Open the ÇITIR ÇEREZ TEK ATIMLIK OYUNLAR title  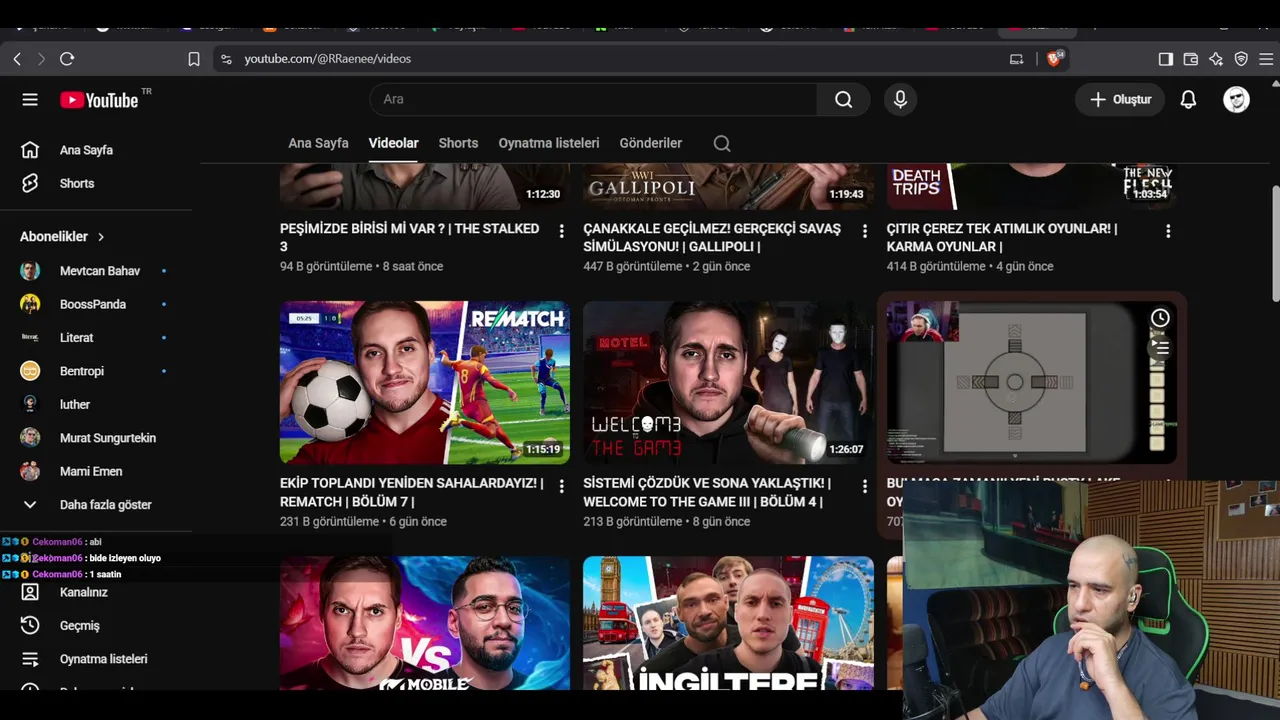point(1002,237)
